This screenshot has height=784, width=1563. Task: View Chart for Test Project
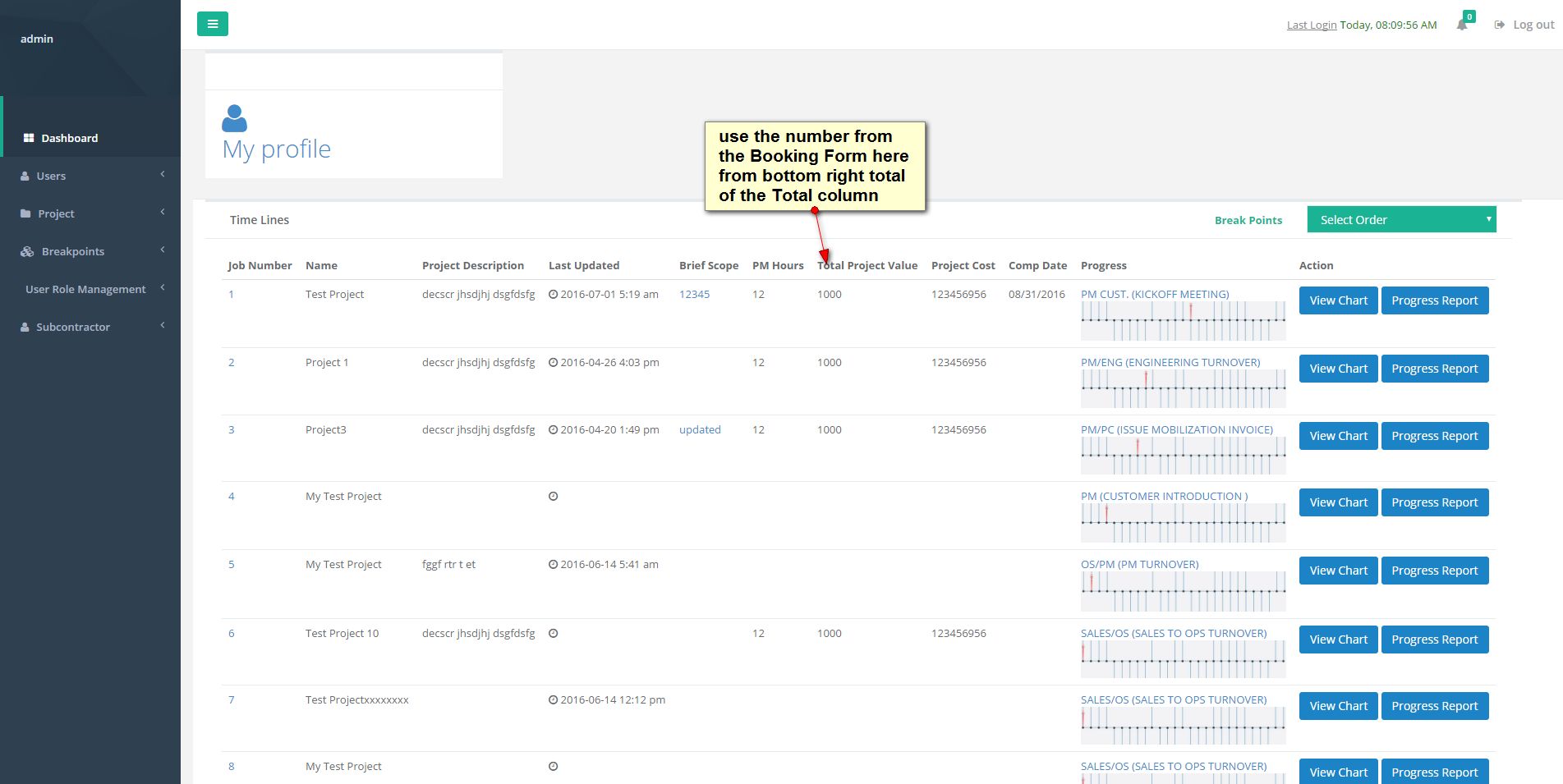[1339, 300]
